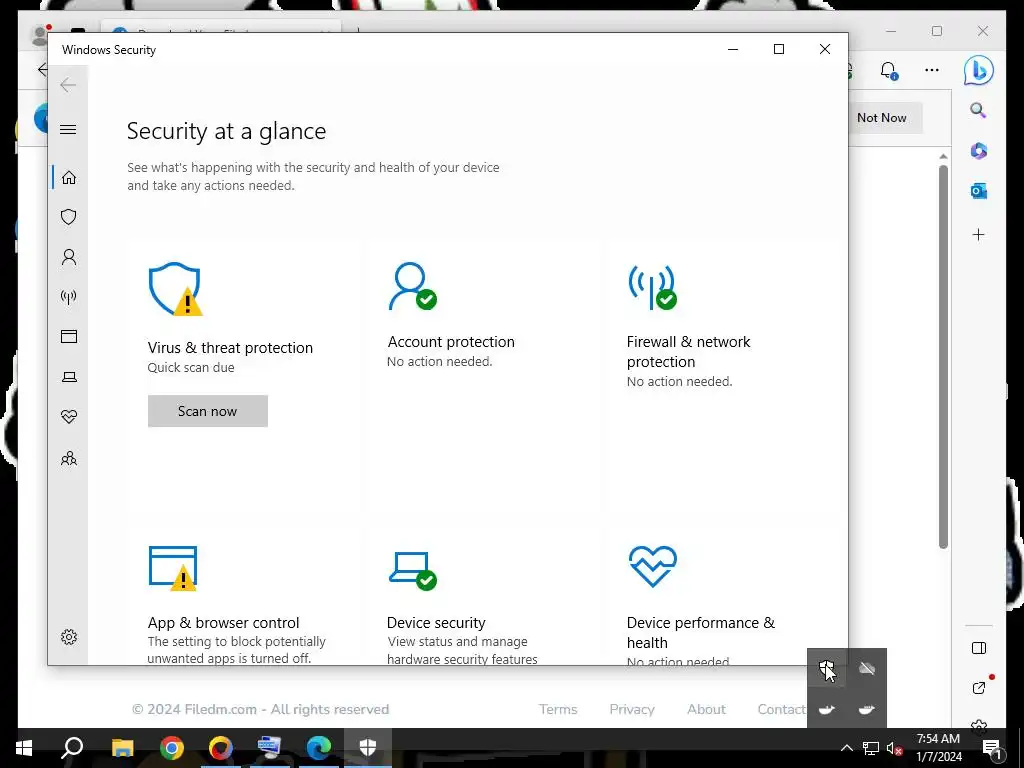Viewport: 1024px width, 768px height.
Task: Open Family options icon in sidebar
Action: pyautogui.click(x=69, y=458)
